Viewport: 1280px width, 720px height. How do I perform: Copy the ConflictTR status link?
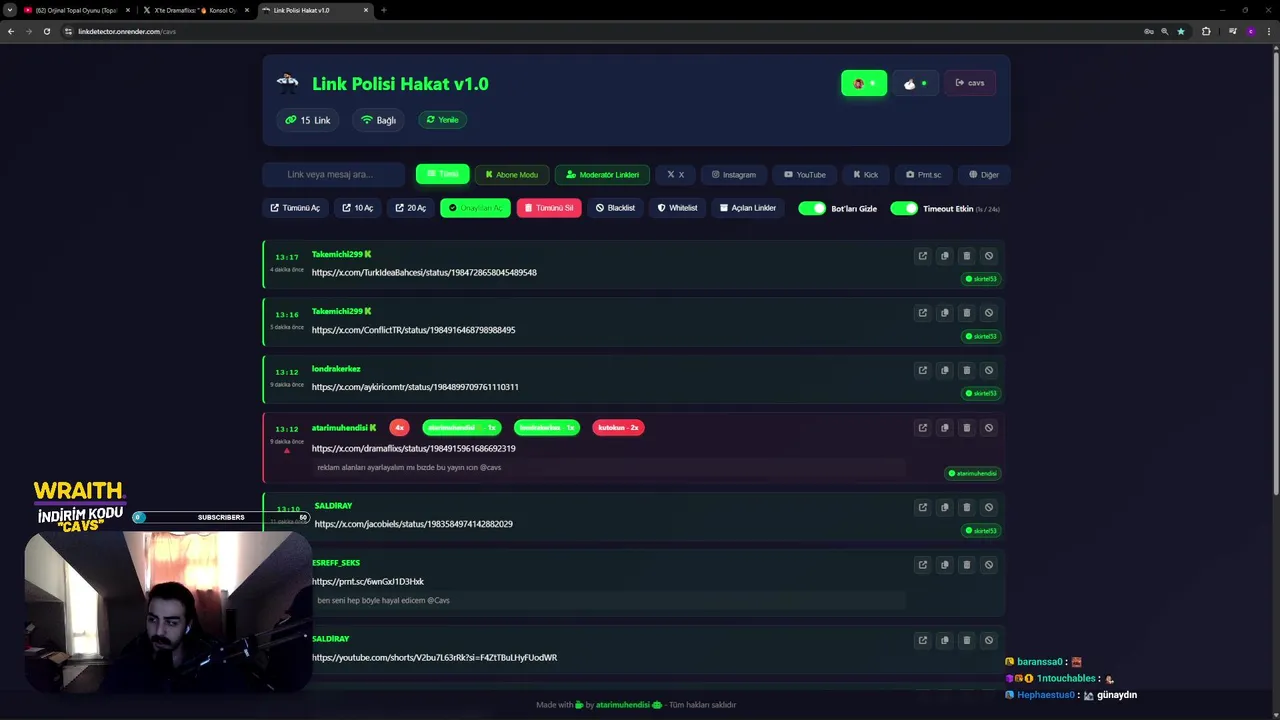coord(944,313)
